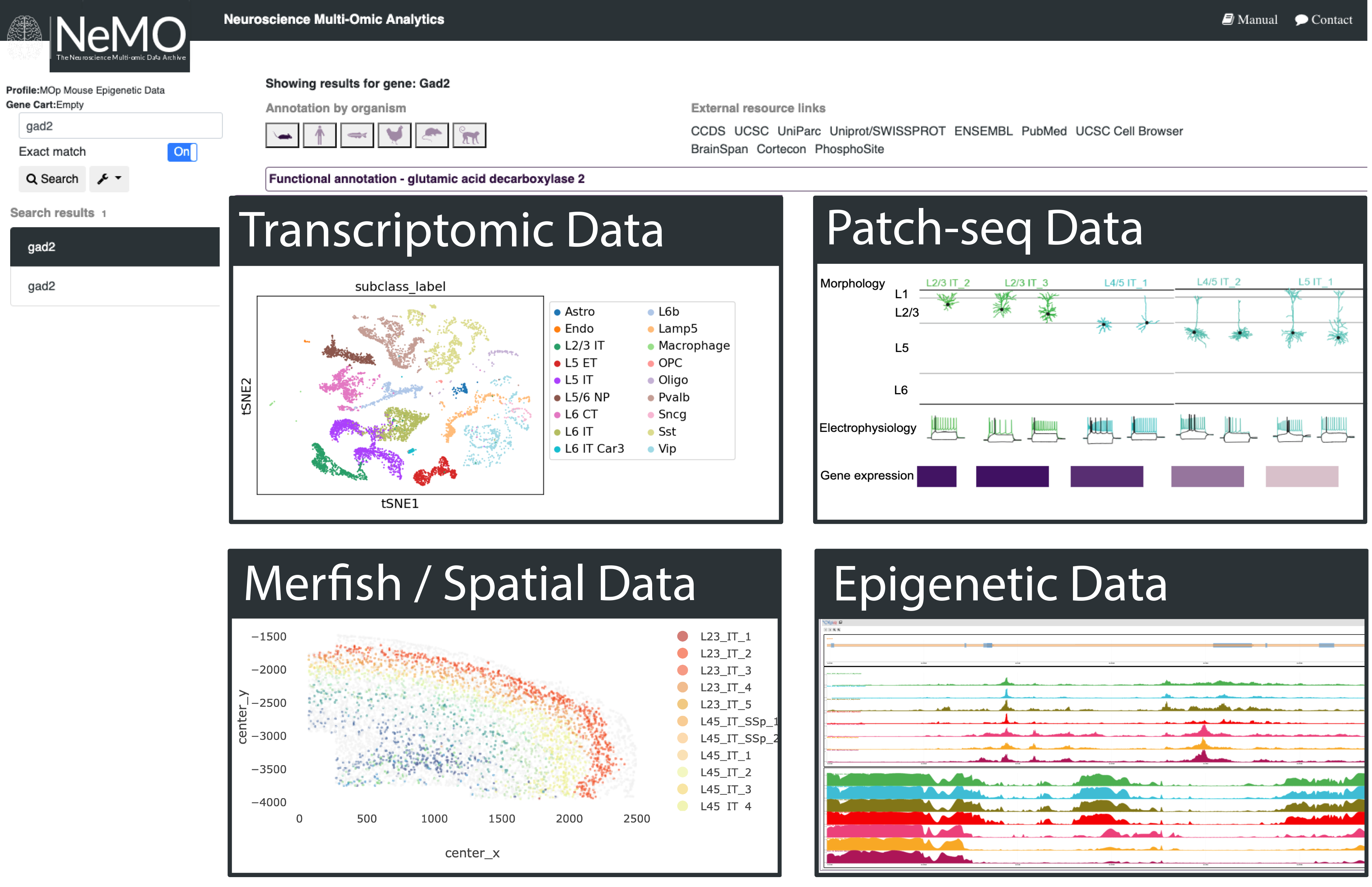This screenshot has width=1372, height=887.
Task: Click the Search button
Action: pos(52,179)
